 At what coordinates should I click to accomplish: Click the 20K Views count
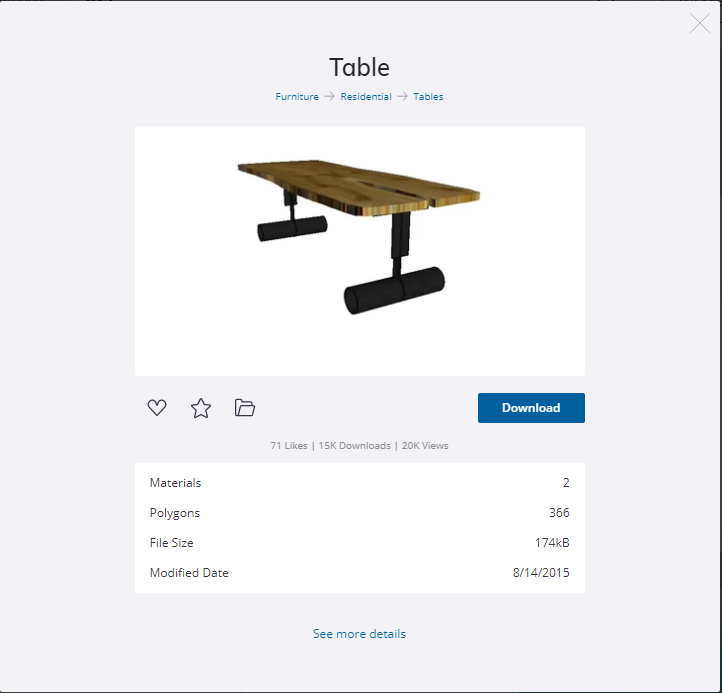(425, 446)
